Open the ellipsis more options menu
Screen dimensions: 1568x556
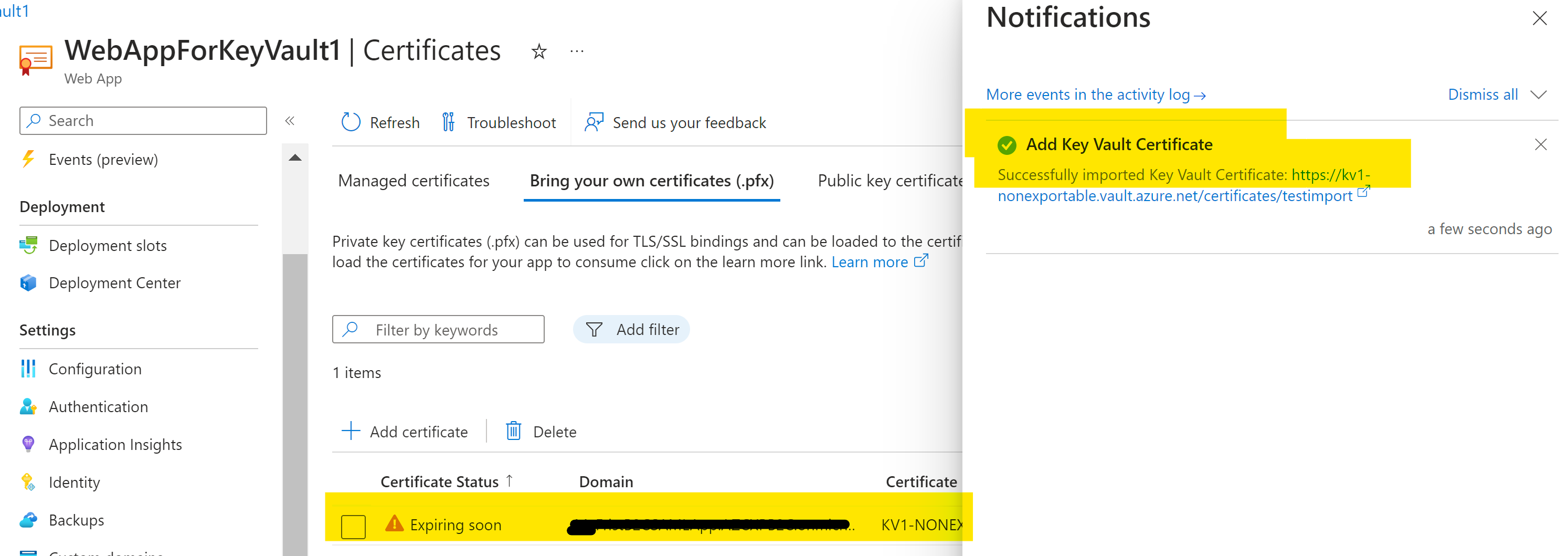pyautogui.click(x=576, y=52)
